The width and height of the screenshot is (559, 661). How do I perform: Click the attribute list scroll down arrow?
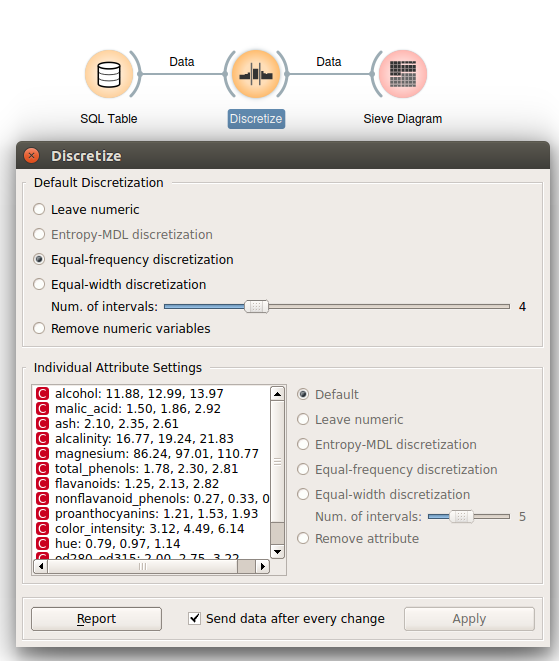277,551
